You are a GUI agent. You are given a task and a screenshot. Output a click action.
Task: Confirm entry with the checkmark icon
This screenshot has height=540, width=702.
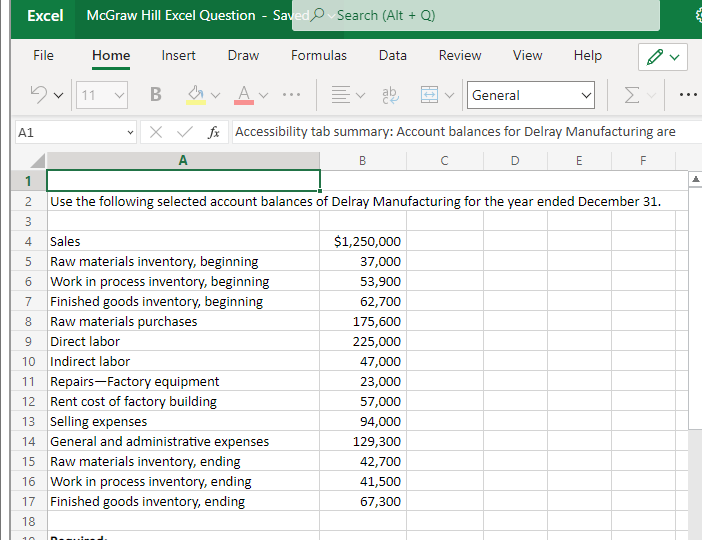[184, 132]
